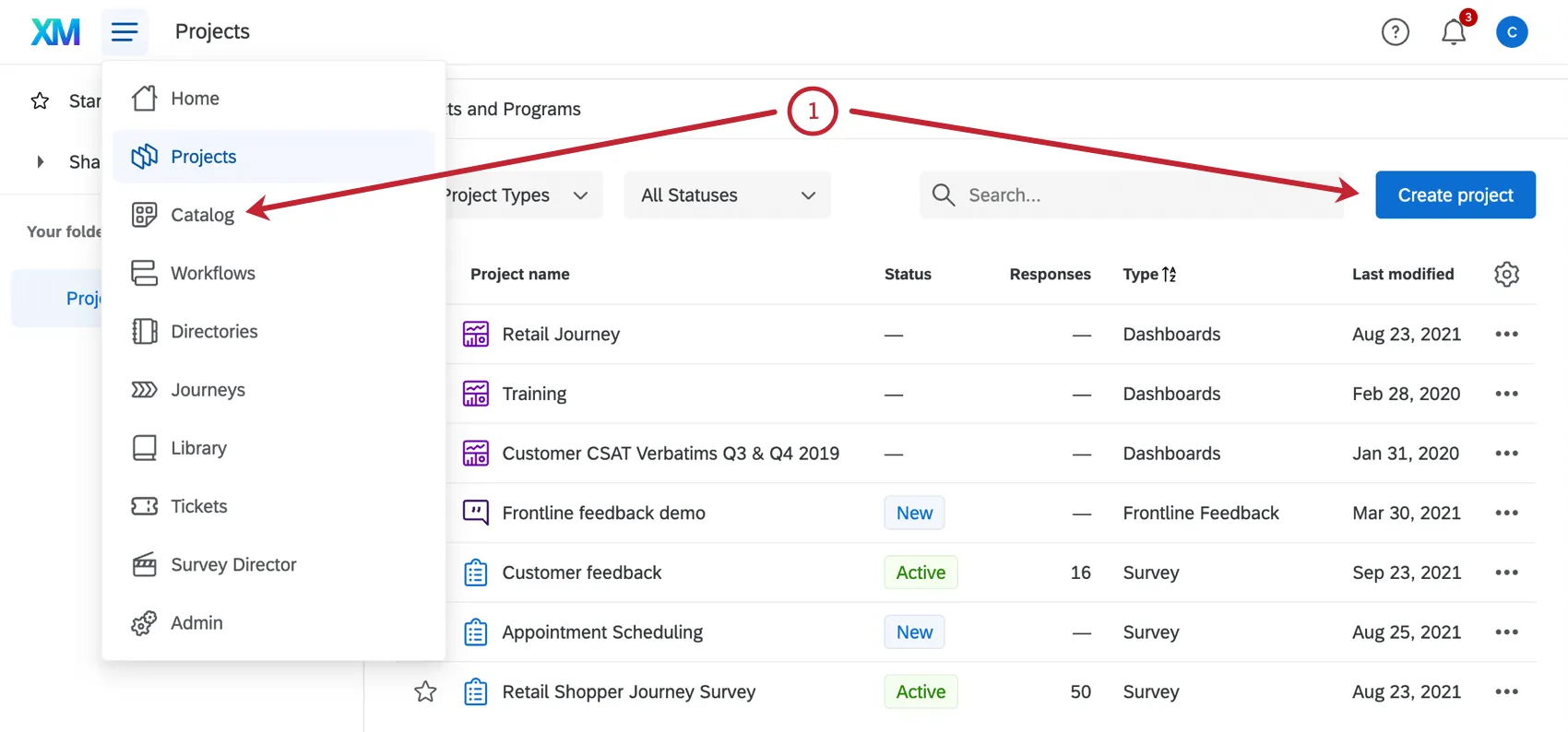Toggle the hamburger navigation menu
Viewport: 1568px width, 732px height.
pos(125,32)
